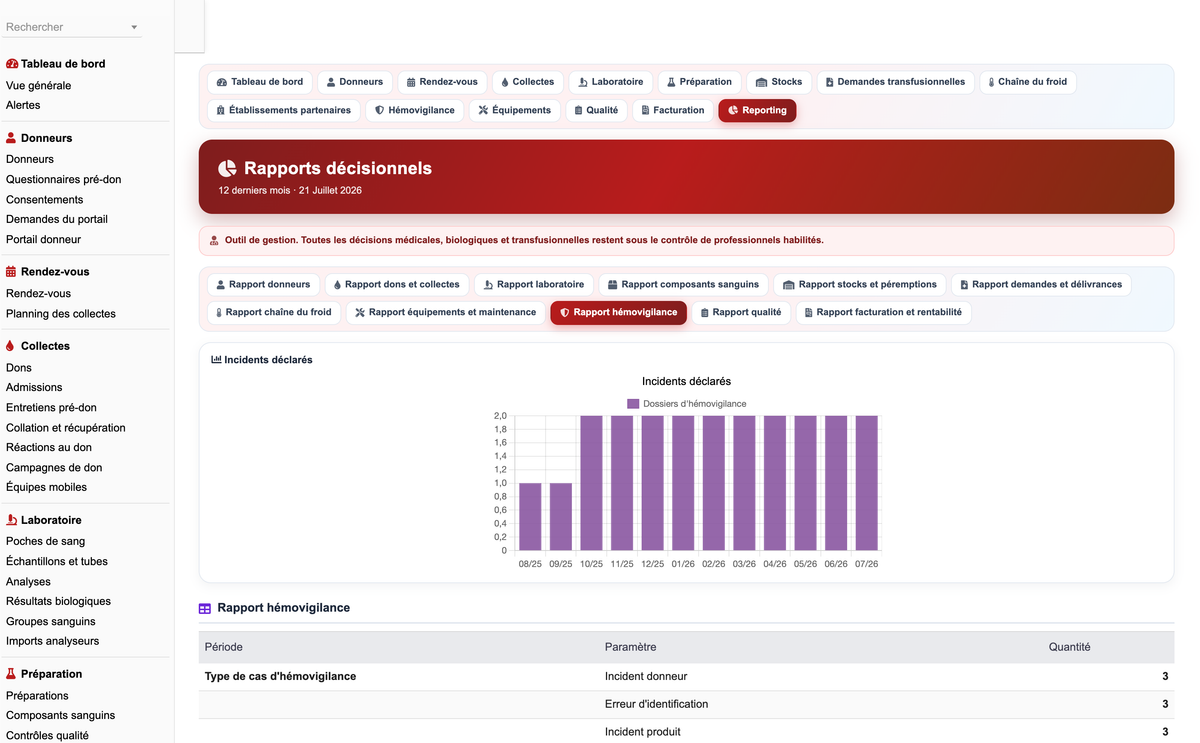Select the Rapport hémovigilance report button

(619, 312)
